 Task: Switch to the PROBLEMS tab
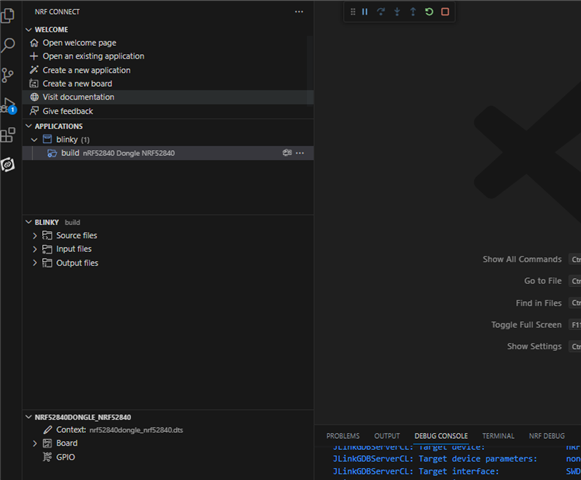click(x=343, y=436)
